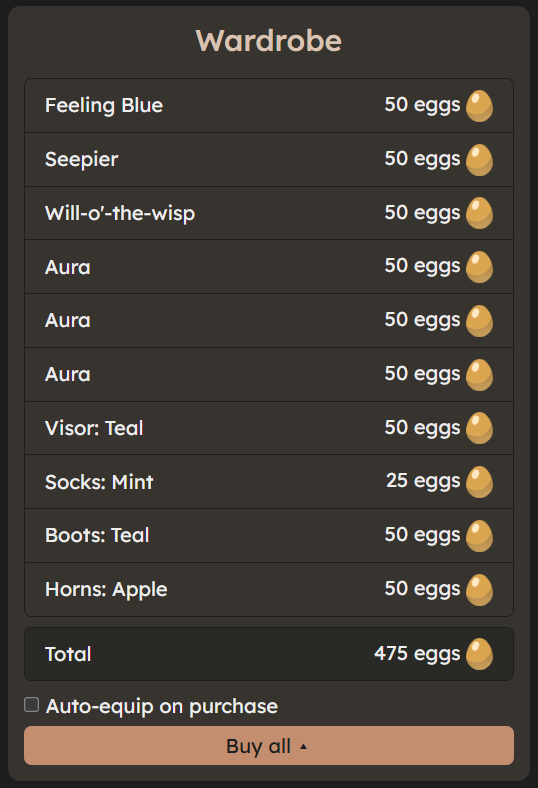Click the egg icon in the Total row

tap(479, 654)
